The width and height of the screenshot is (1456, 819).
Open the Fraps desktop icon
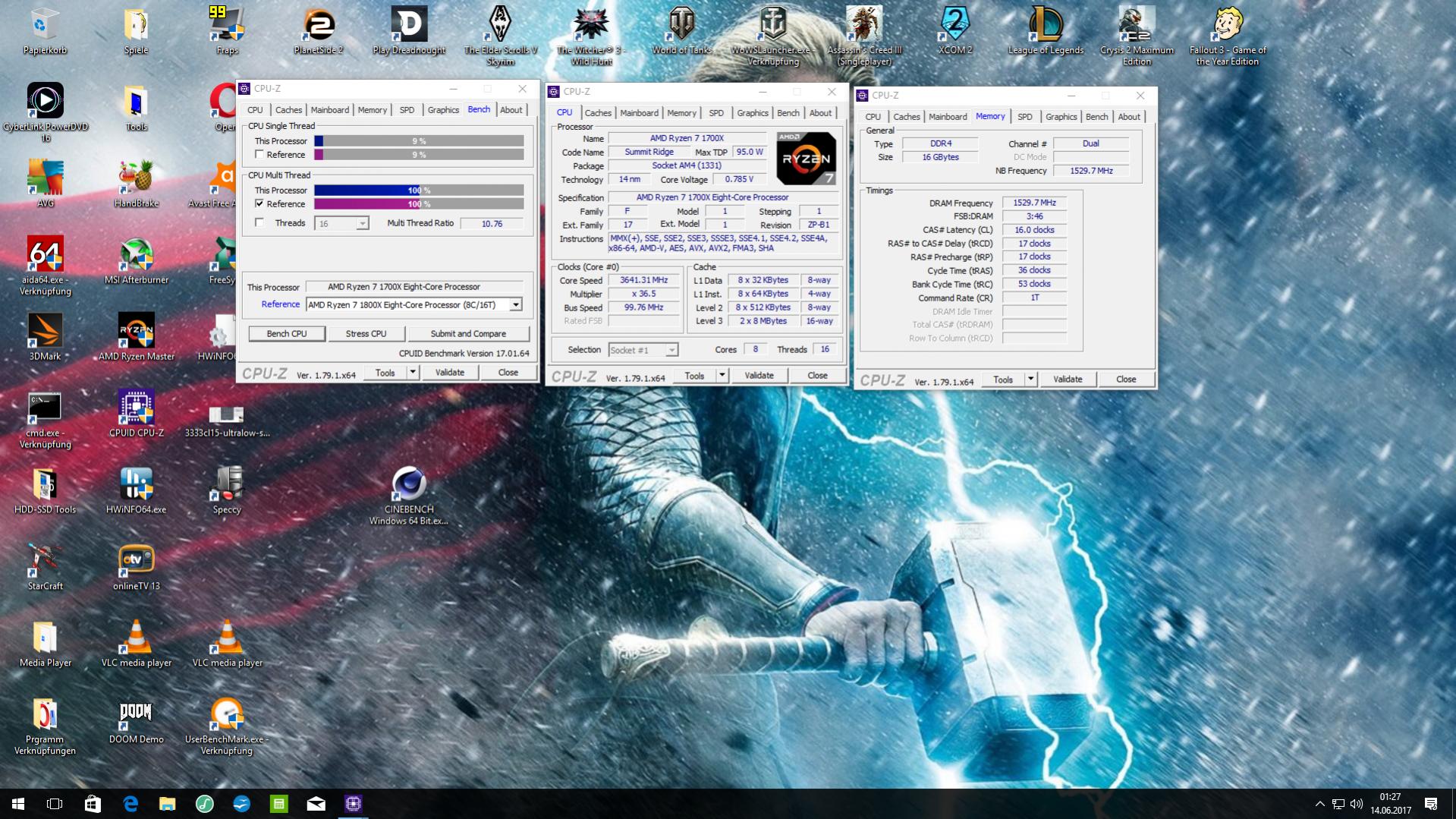click(x=227, y=31)
